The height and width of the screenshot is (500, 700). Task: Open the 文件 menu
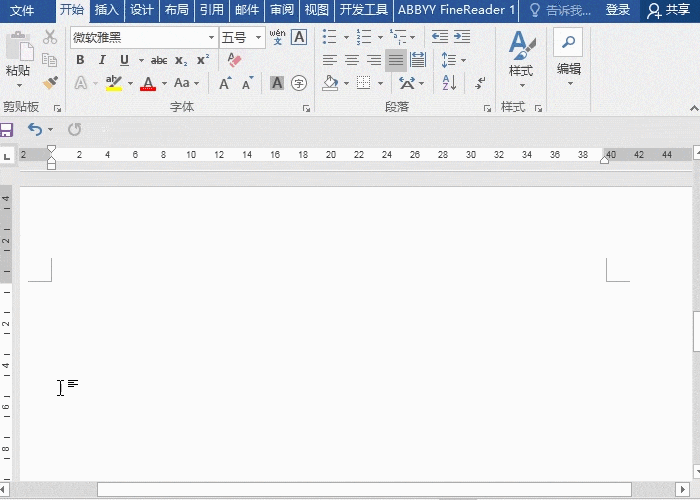22,10
